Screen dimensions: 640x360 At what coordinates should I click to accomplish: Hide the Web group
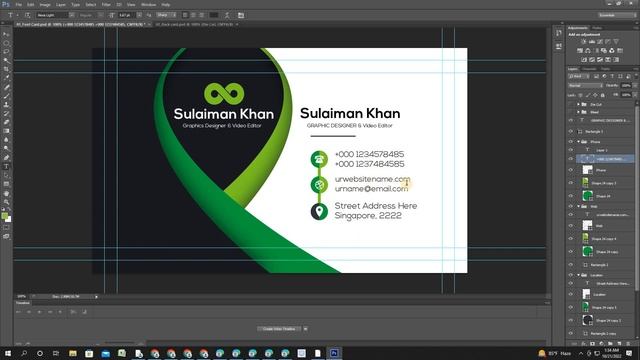571,206
